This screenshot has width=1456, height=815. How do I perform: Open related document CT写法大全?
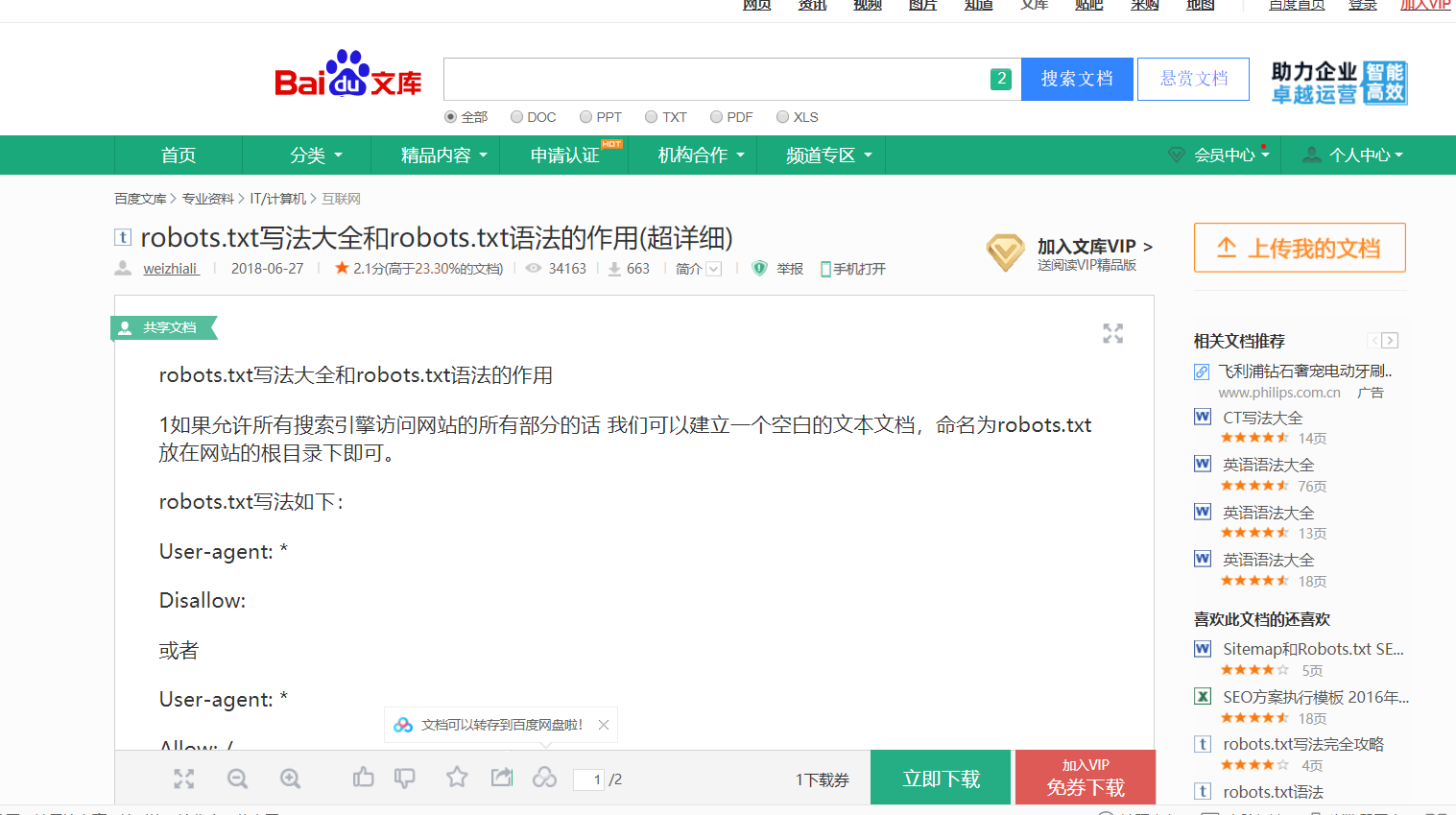[x=1262, y=418]
